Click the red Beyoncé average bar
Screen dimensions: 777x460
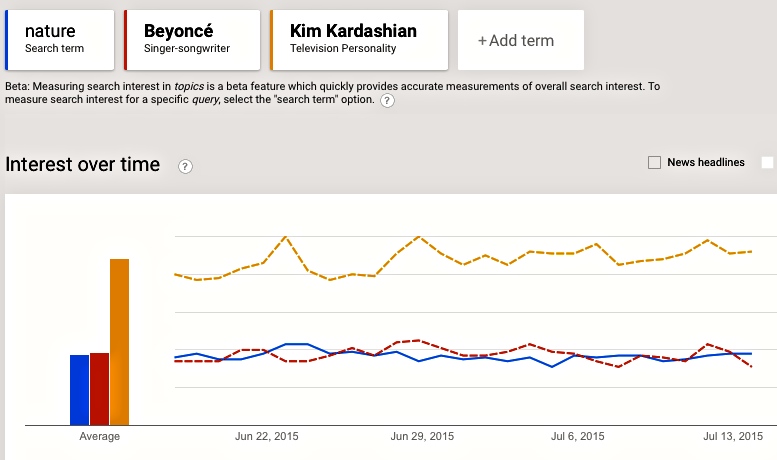pyautogui.click(x=99, y=388)
